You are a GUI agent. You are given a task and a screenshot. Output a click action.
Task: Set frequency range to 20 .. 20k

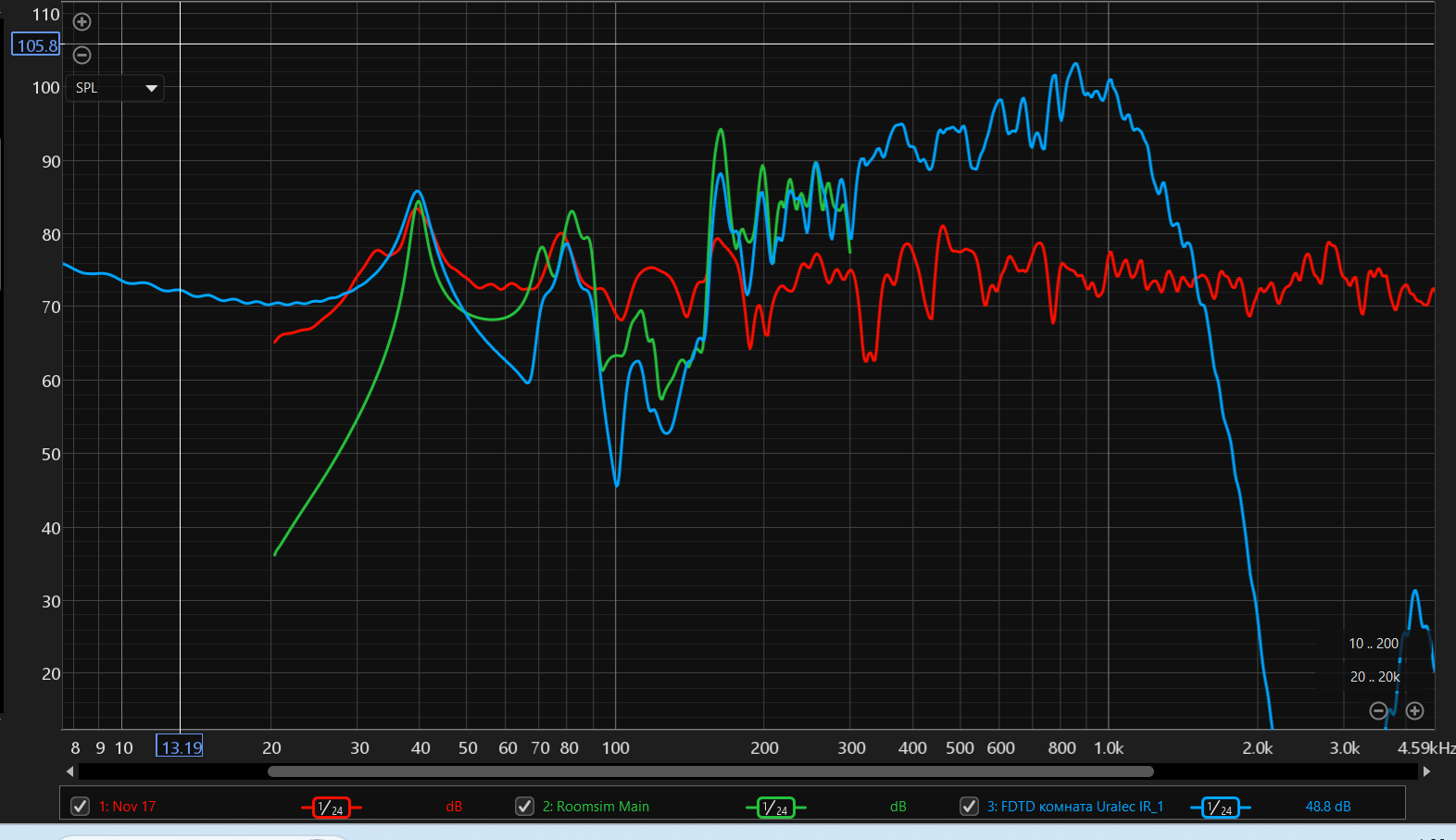coord(1374,677)
